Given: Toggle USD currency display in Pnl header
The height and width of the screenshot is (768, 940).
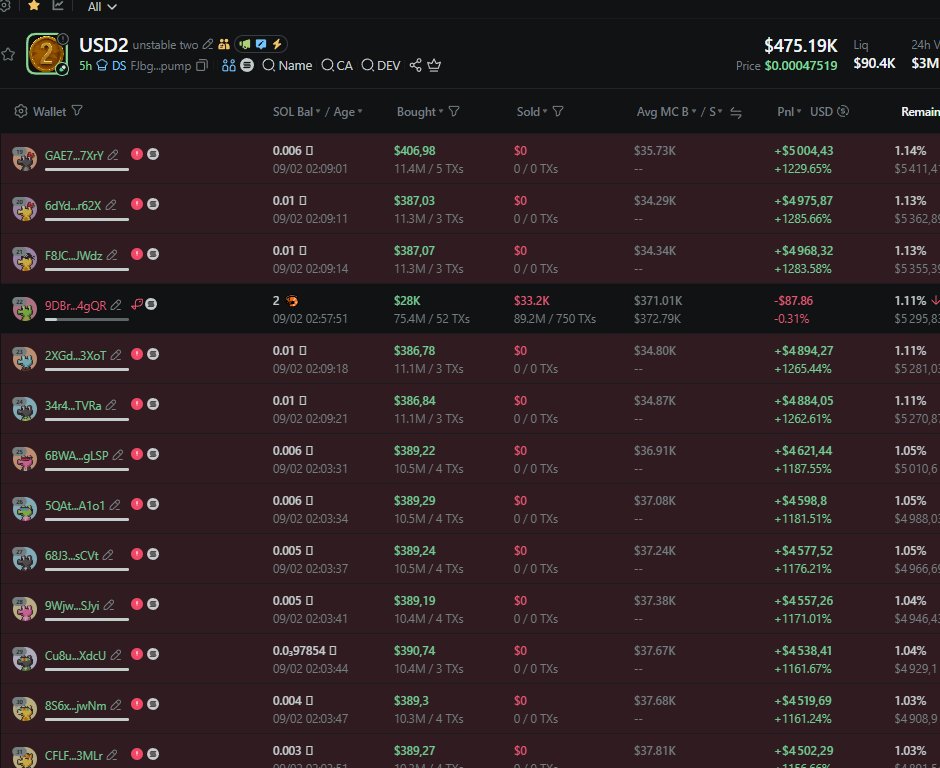Looking at the screenshot, I should click(x=829, y=112).
